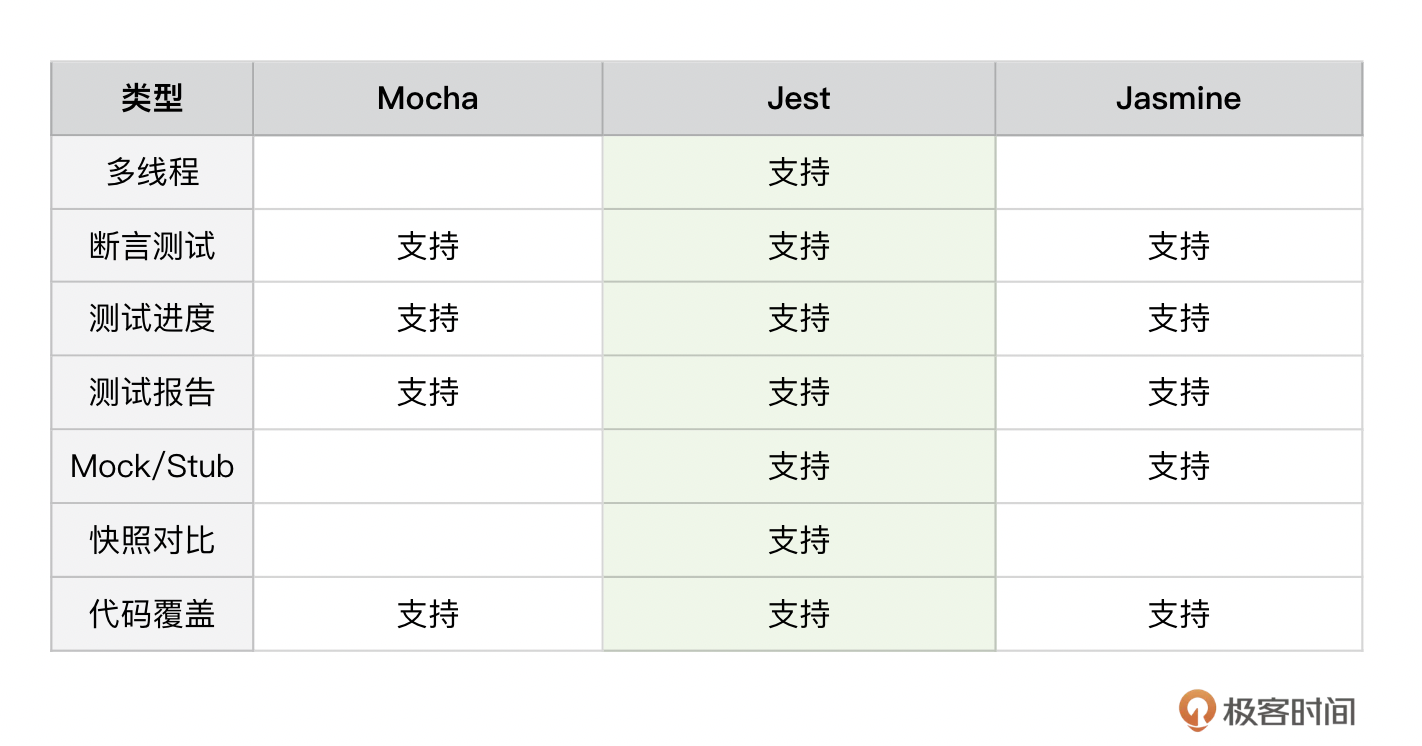Click the 断言测试 row label

coord(152,246)
